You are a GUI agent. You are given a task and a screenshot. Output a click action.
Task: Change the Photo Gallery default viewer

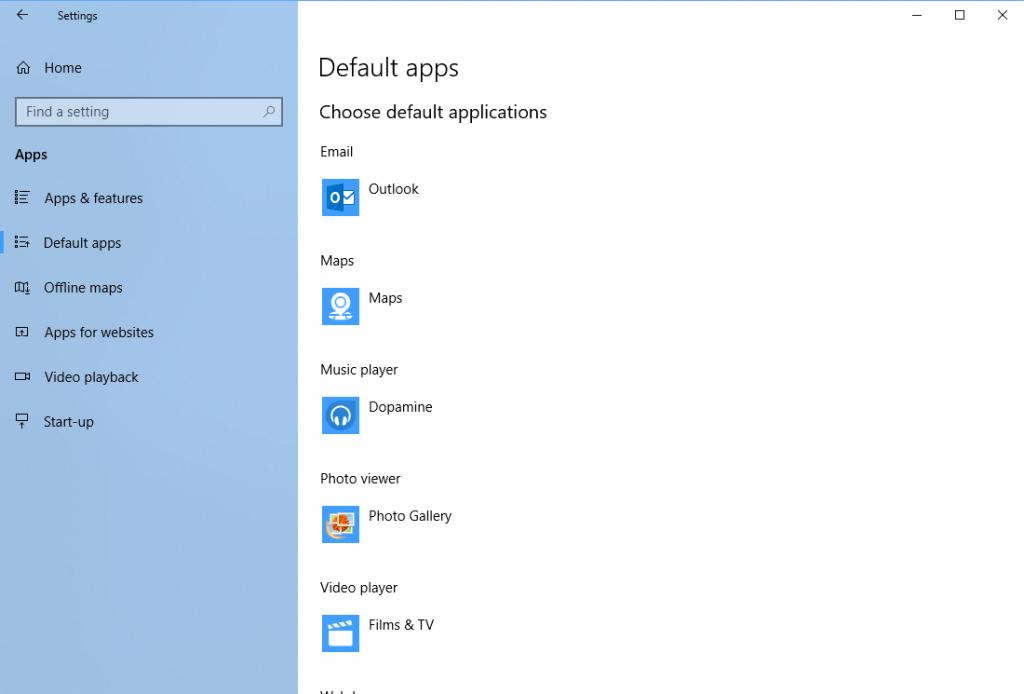410,516
